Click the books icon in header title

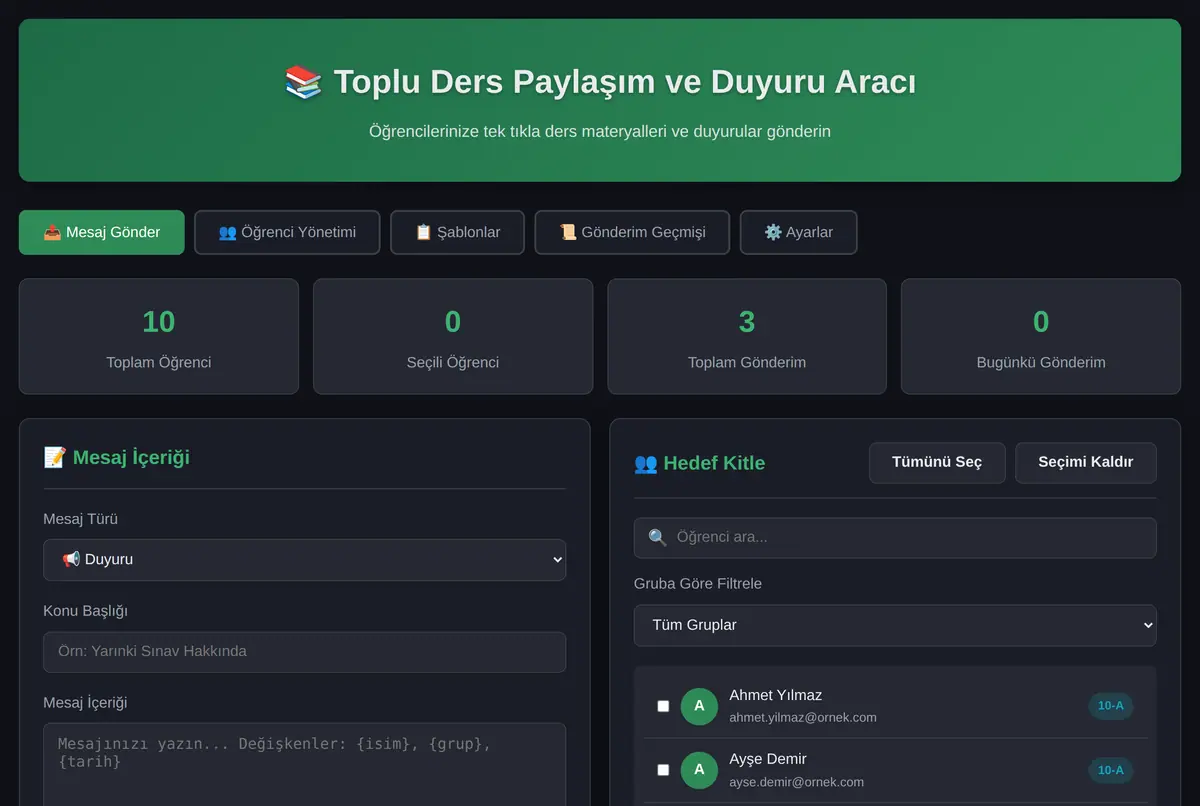[x=303, y=82]
